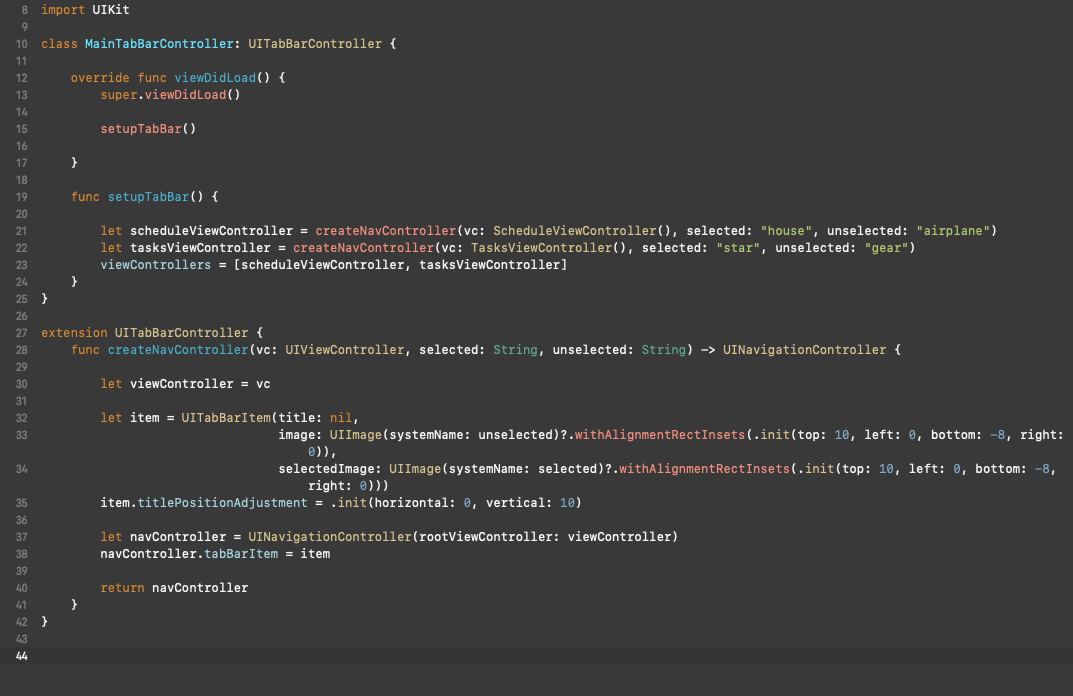Click 'navController' after return on line 40
Image resolution: width=1073 pixels, height=696 pixels.
[x=200, y=588]
